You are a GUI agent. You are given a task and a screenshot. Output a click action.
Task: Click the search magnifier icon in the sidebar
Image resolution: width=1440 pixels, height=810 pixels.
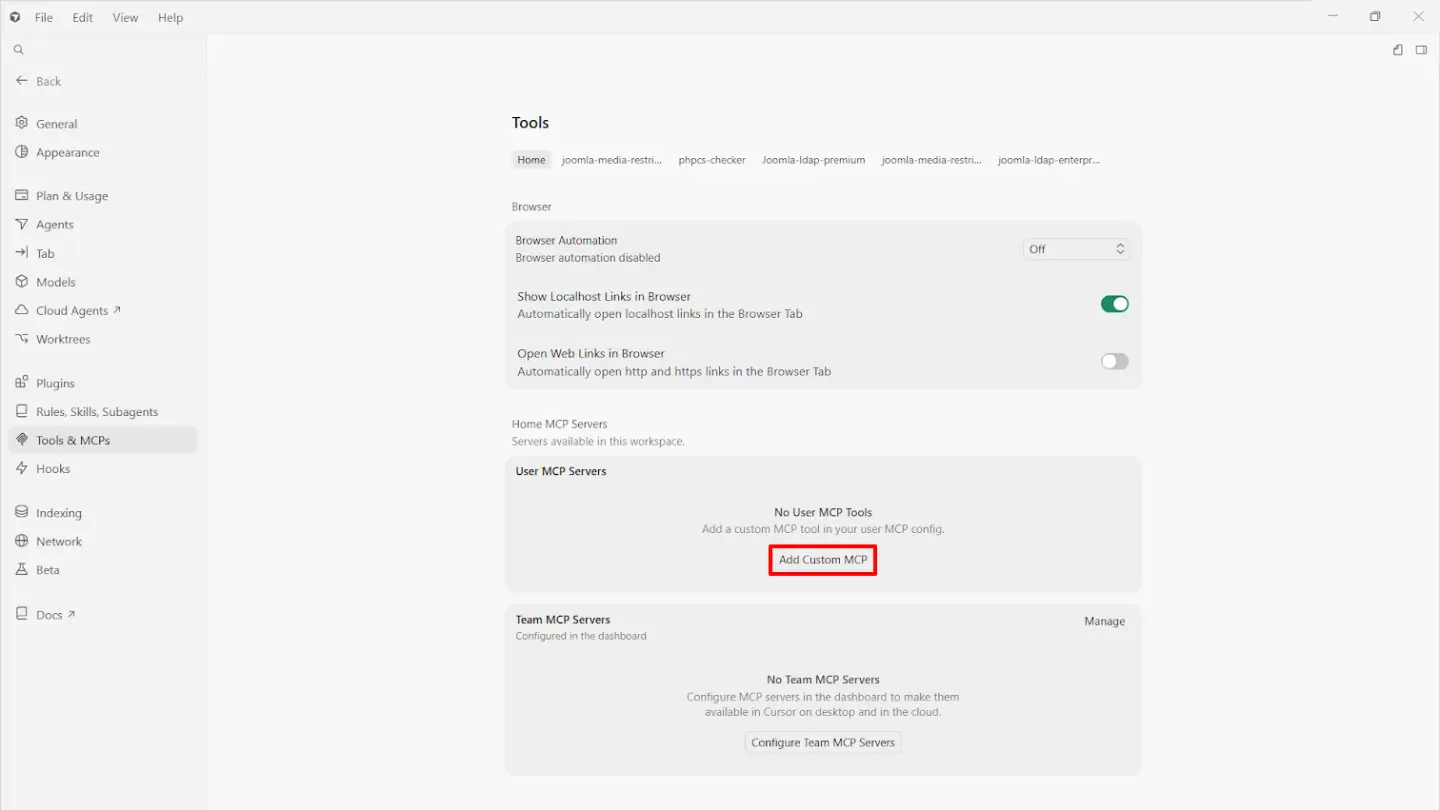[18, 49]
